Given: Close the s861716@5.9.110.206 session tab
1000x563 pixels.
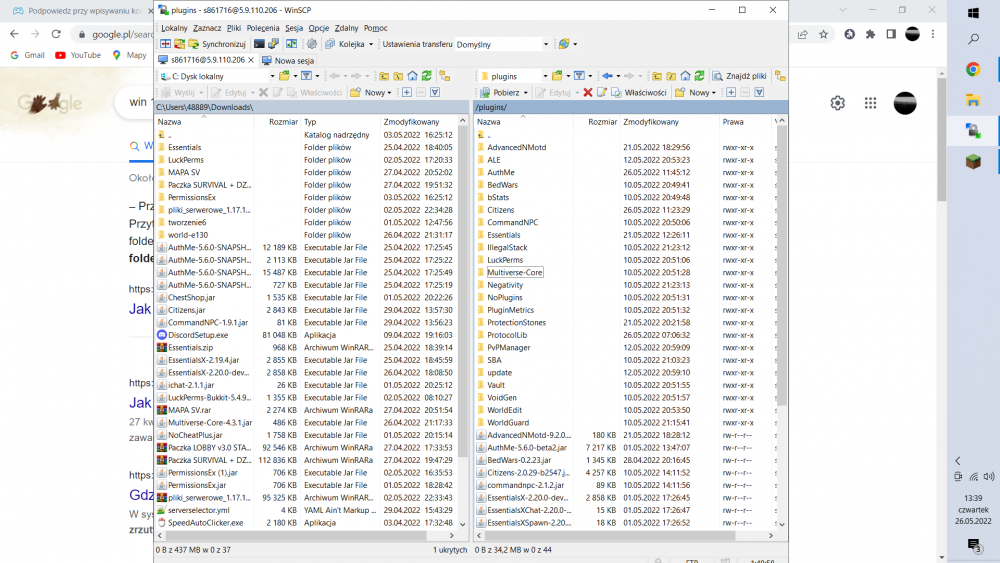Looking at the screenshot, I should pos(251,60).
